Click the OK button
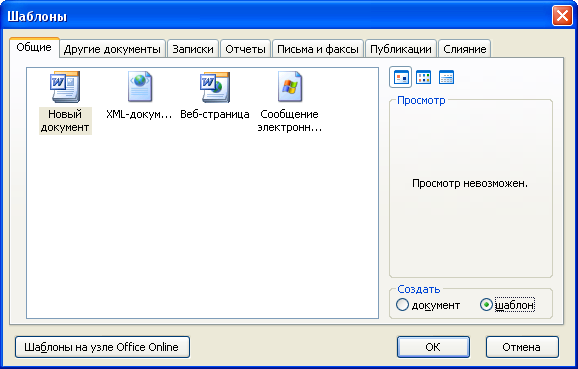This screenshot has height=369, width=578. point(433,347)
